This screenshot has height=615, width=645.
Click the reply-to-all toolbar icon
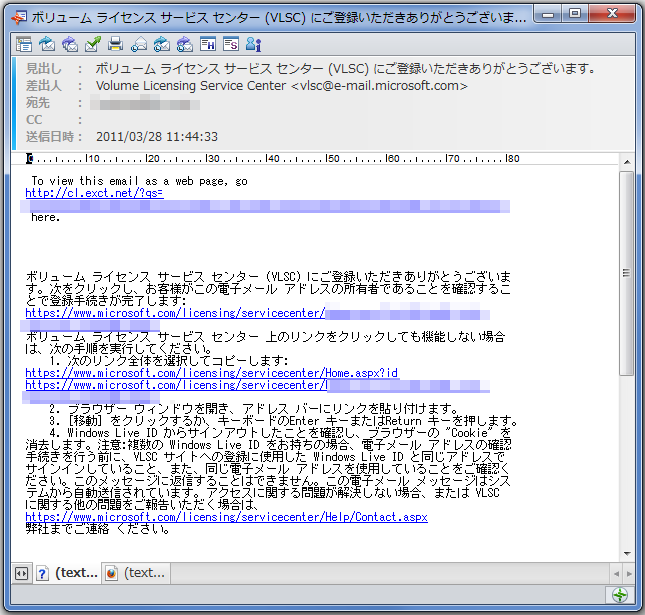tap(70, 44)
